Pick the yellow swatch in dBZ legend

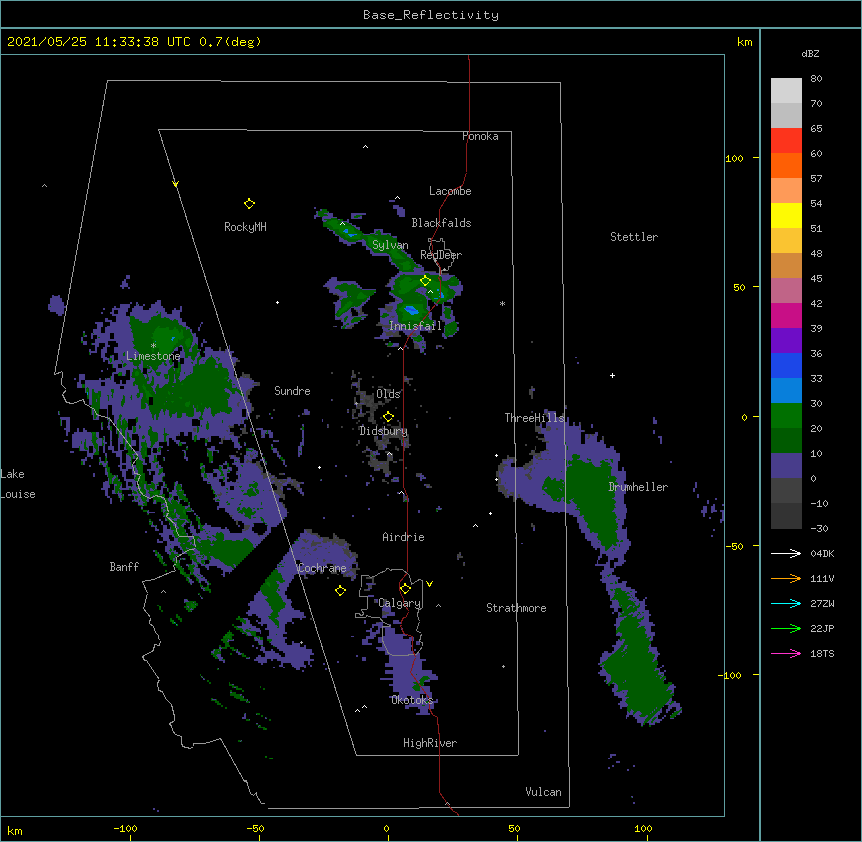[786, 215]
